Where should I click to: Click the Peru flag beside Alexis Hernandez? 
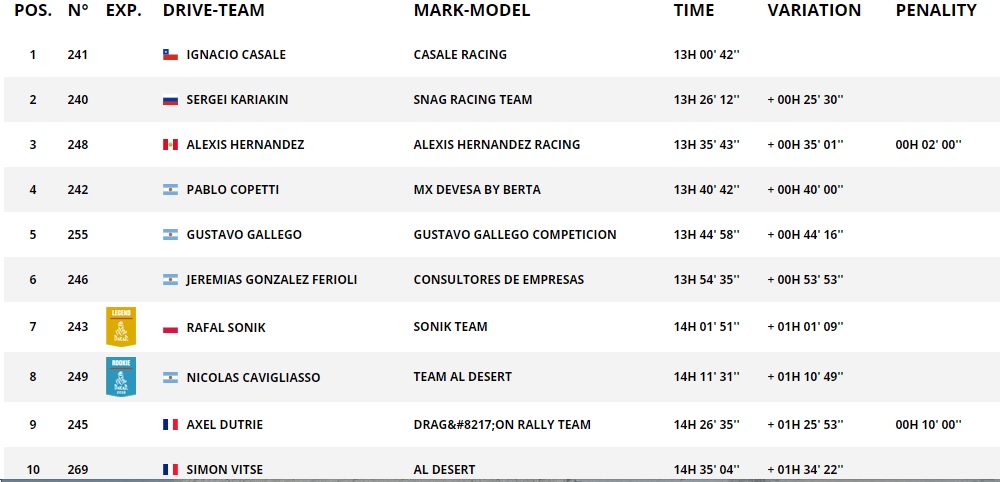(x=170, y=145)
